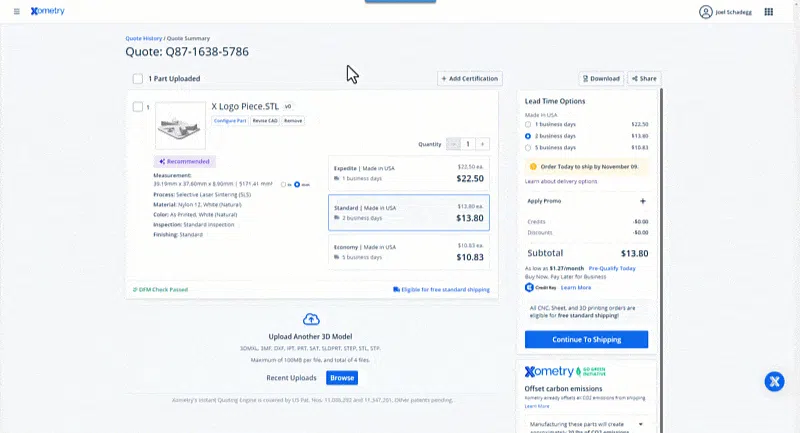Screen dimensions: 800x433
Task: Click Configure Part link
Action: coord(230,121)
